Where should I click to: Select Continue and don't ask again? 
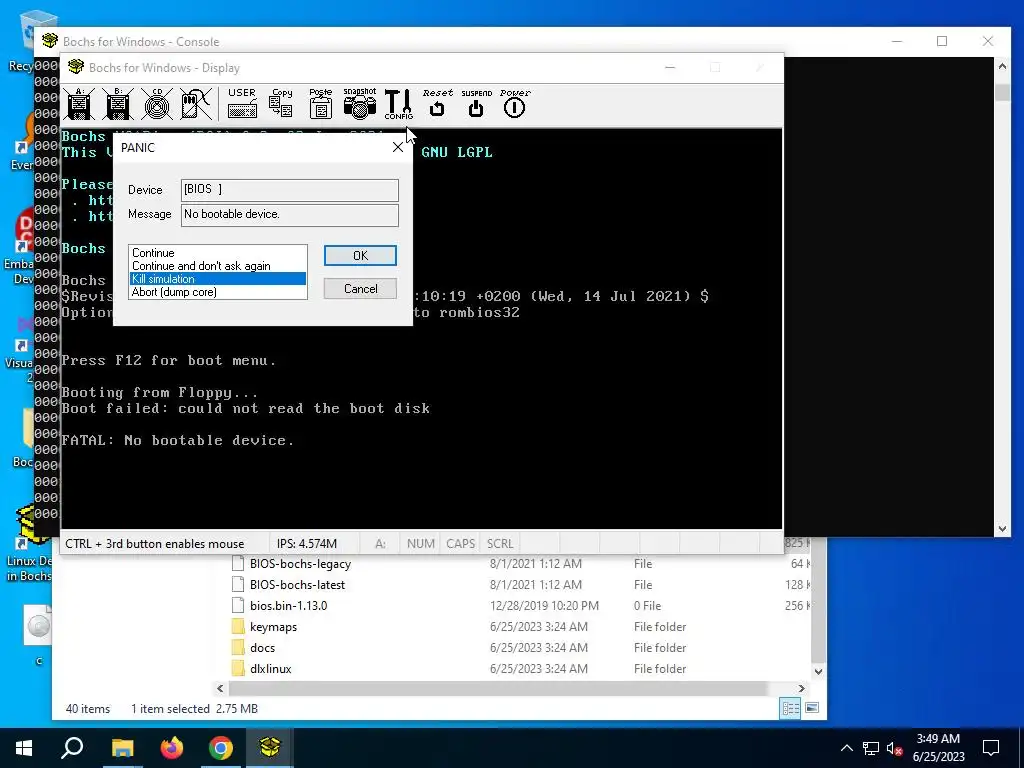coord(218,266)
